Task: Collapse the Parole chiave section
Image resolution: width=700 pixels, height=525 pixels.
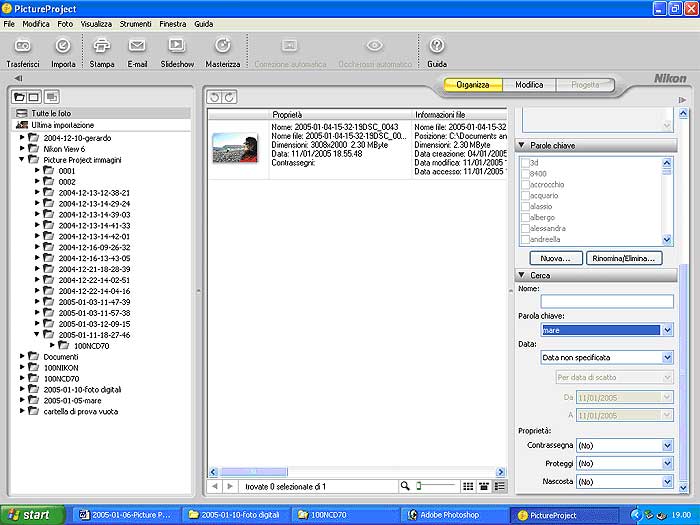Action: (521, 146)
